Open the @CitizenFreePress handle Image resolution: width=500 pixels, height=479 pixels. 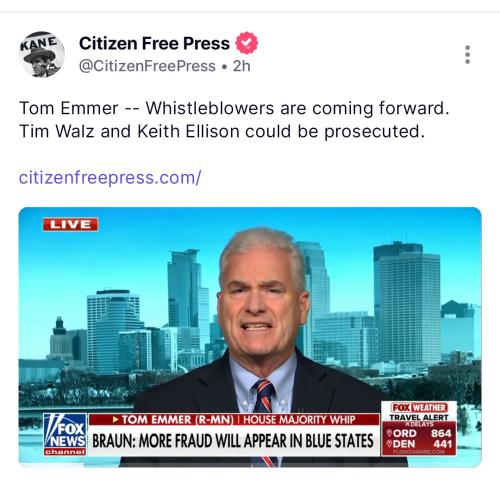click(147, 66)
